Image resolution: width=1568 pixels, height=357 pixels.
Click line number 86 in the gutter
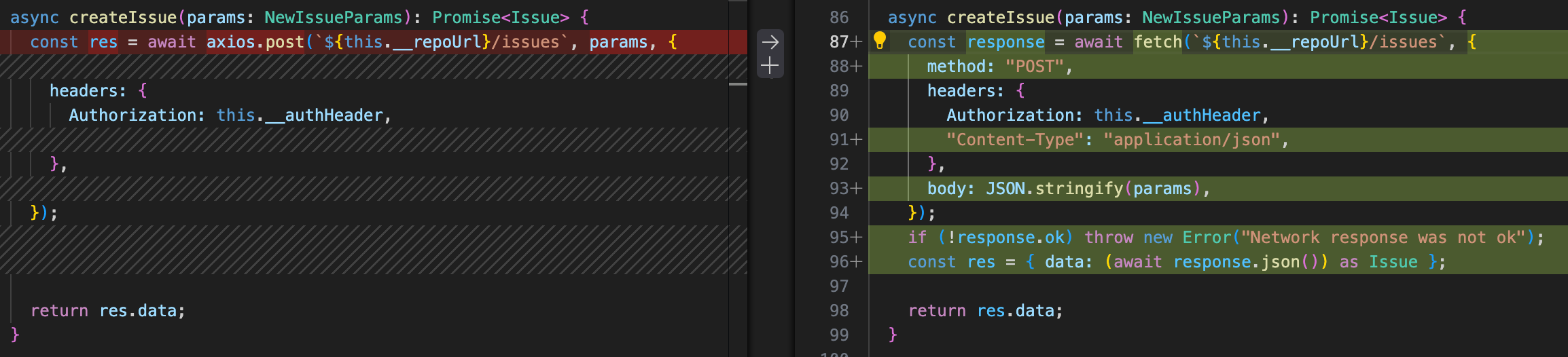[x=839, y=18]
